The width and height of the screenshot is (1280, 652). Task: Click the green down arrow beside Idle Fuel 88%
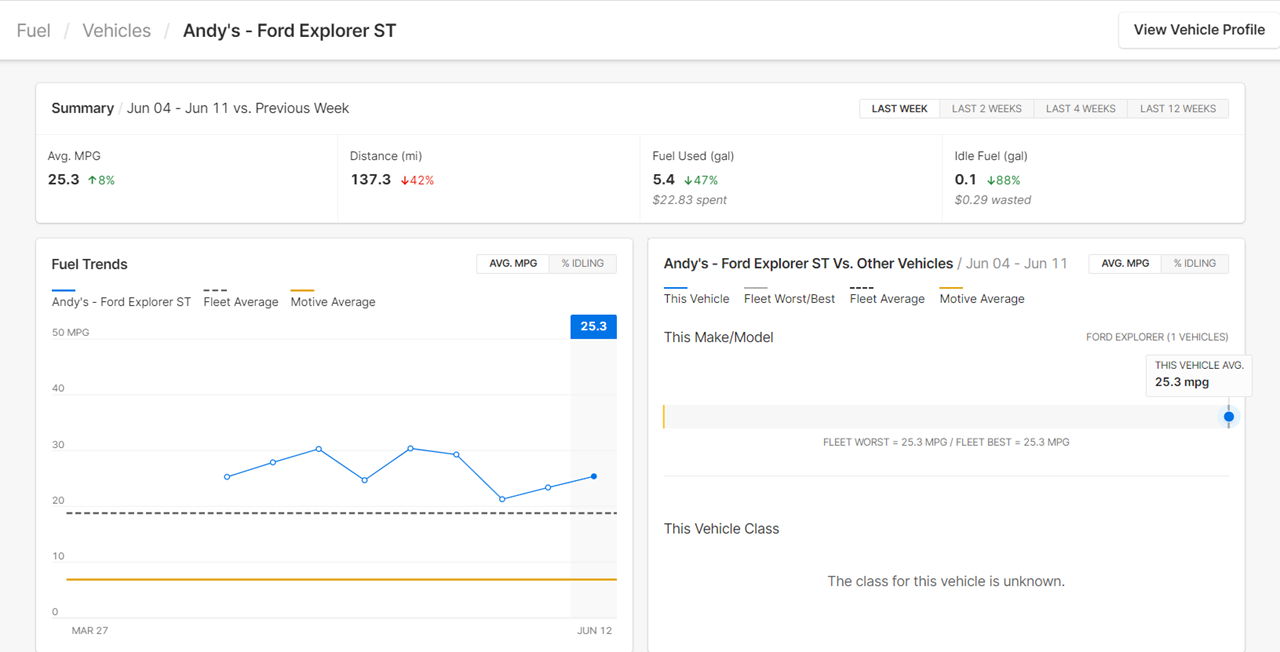point(990,181)
